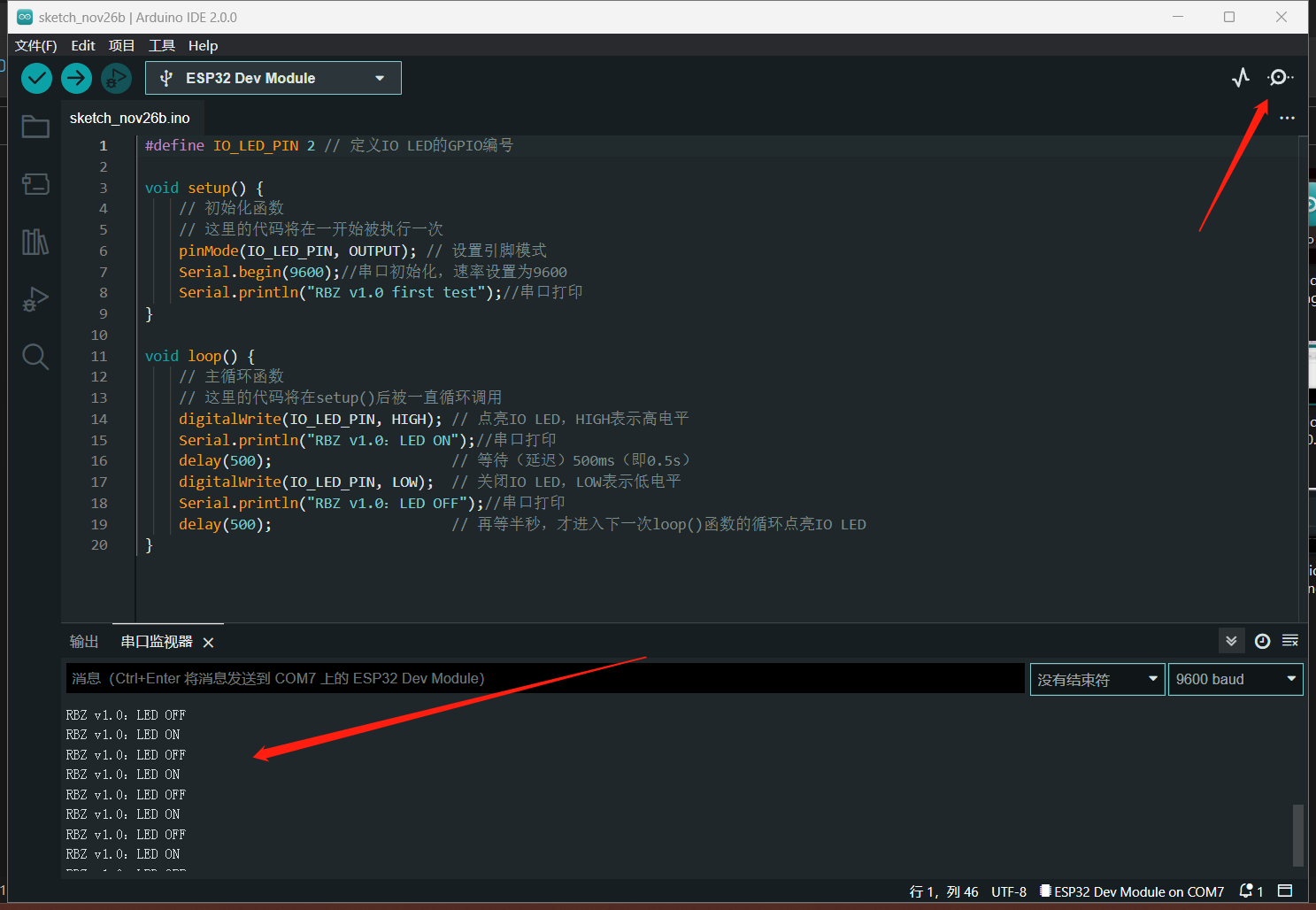Minimize the Arduino IDE window
Image resolution: width=1316 pixels, height=910 pixels.
[1177, 17]
